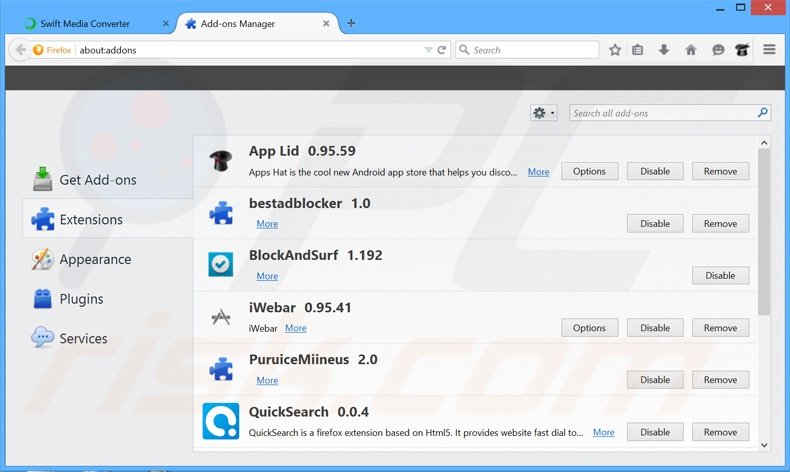Close the Add-ons Manager tab
This screenshot has height=472, width=790.
pyautogui.click(x=326, y=24)
